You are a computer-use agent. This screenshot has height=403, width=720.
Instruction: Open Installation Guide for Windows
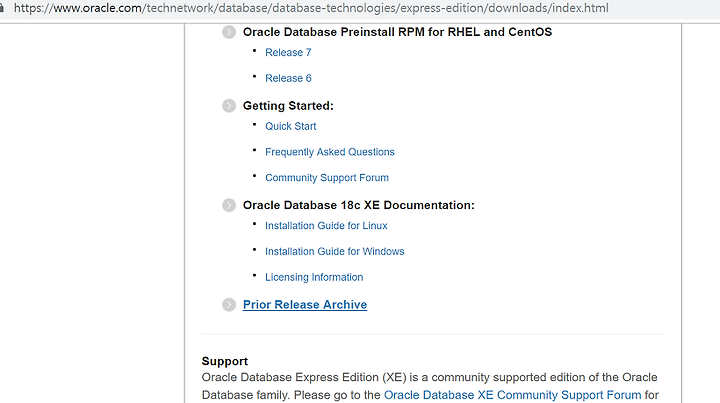click(334, 252)
